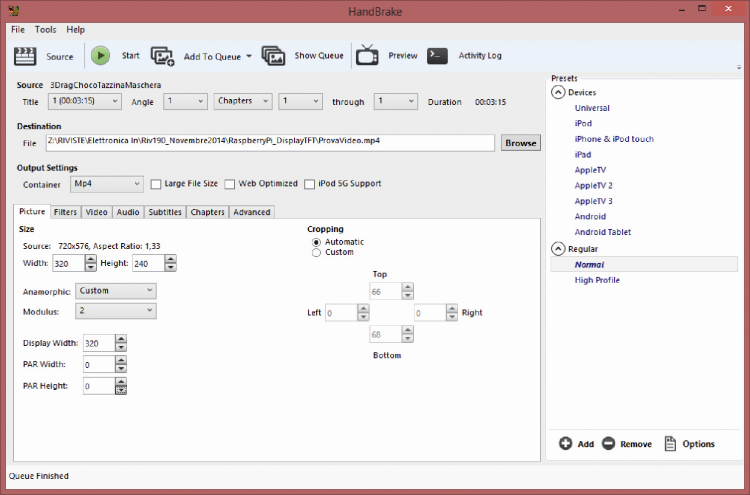
Task: Click the destination File path field
Action: pos(270,143)
